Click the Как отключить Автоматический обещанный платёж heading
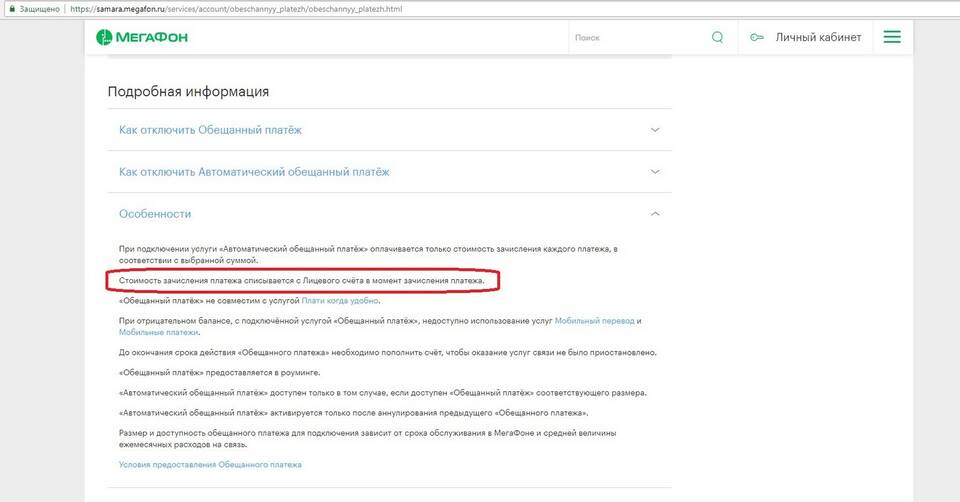The width and height of the screenshot is (960, 502). click(254, 172)
